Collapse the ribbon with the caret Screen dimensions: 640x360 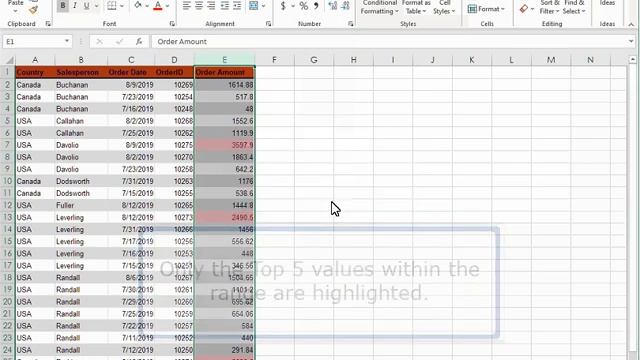click(x=631, y=24)
